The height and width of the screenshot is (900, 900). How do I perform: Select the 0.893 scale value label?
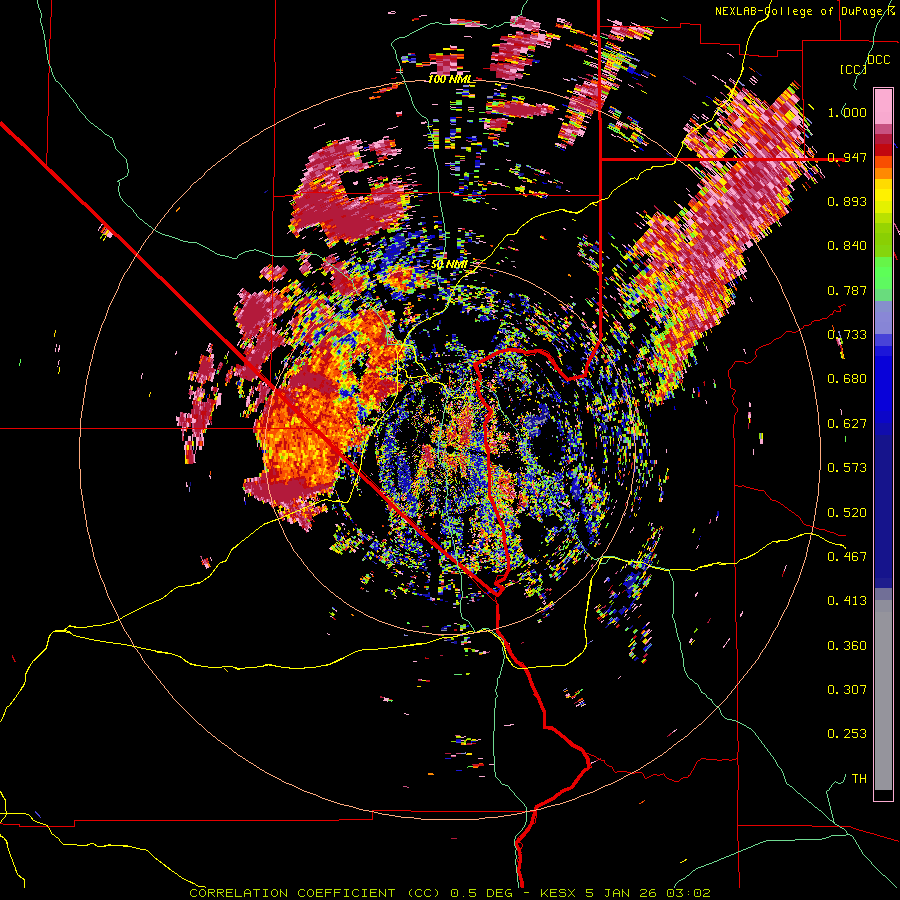[x=847, y=201]
